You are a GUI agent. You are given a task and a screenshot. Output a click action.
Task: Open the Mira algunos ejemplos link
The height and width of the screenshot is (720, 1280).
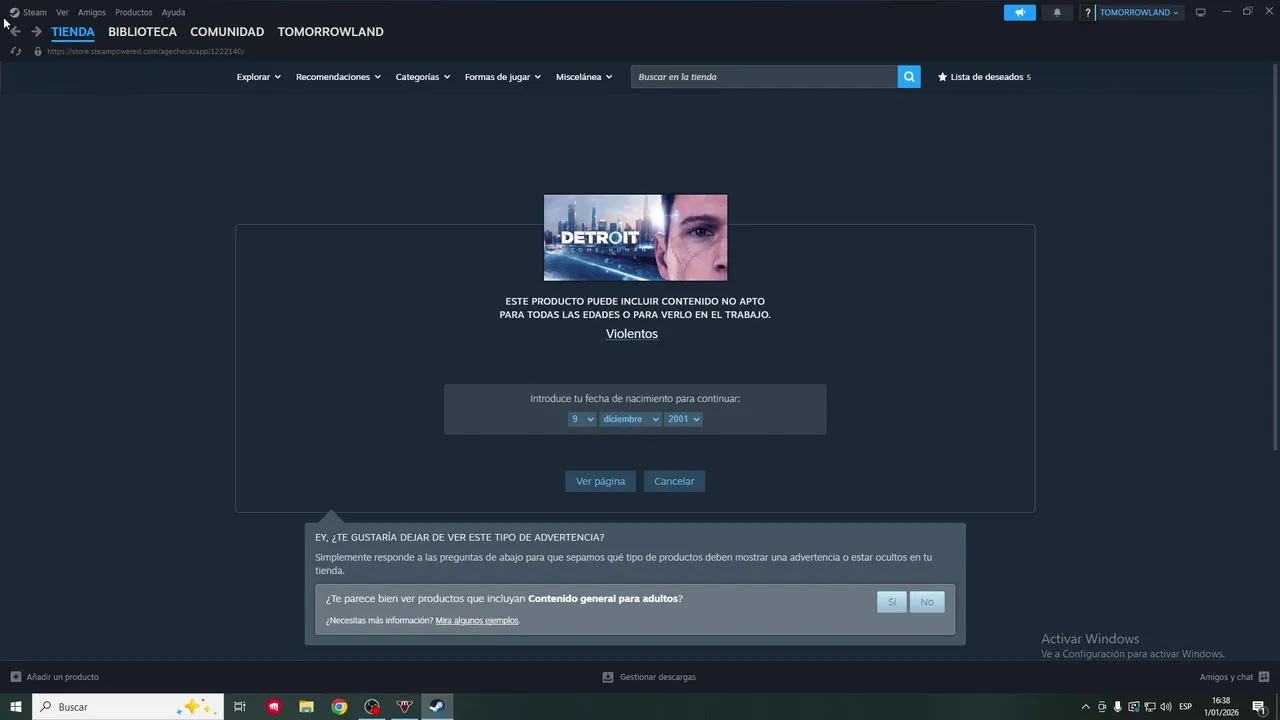[477, 621]
